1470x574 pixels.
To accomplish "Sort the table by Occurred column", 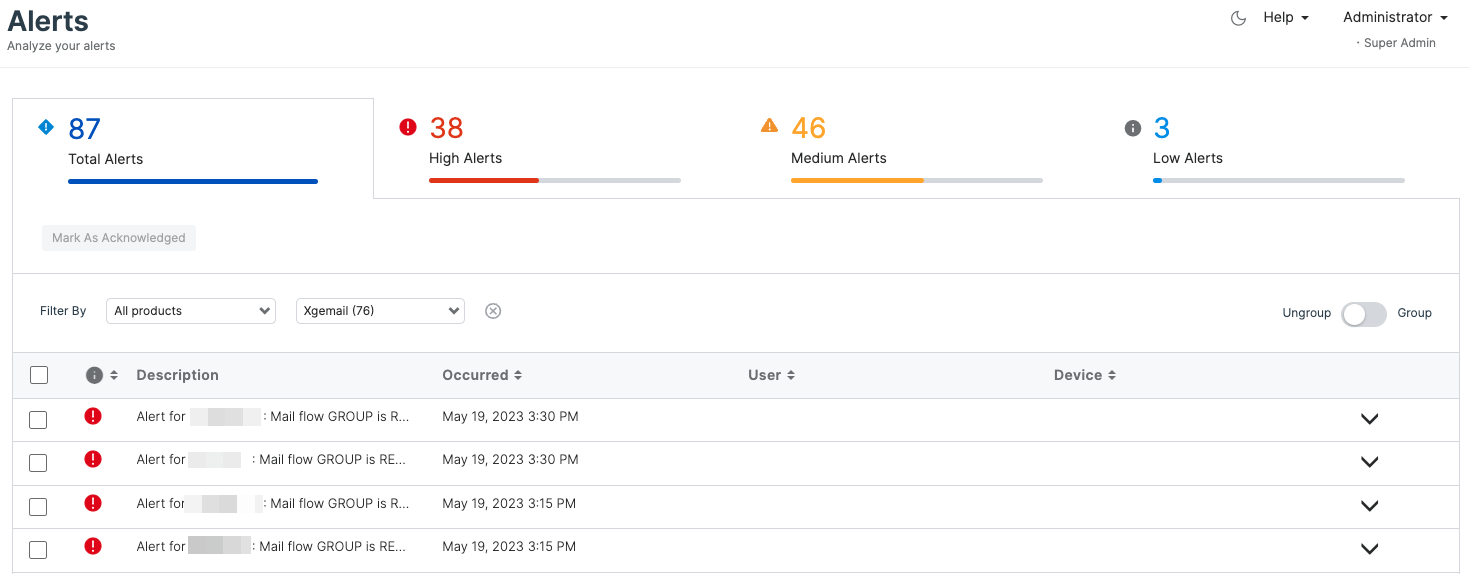I will coord(482,375).
